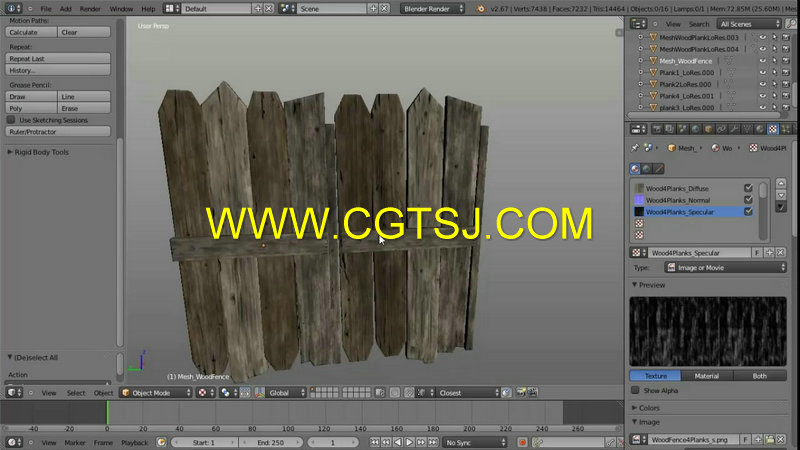Screen dimensions: 800x450
Task: Open the All Scenes outliner dropdown
Action: [749, 24]
